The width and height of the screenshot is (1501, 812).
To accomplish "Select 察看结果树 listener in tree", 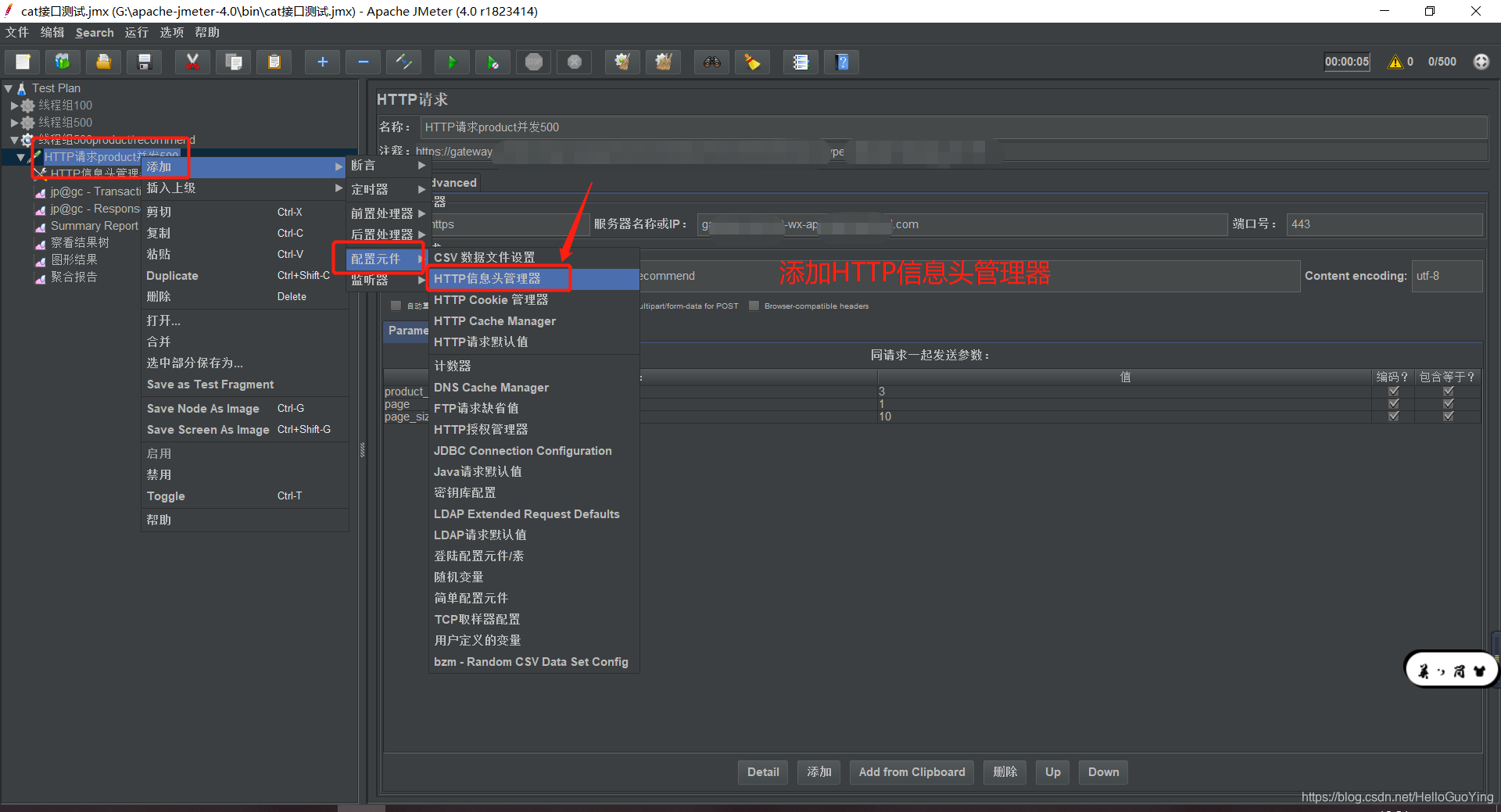I will point(80,243).
